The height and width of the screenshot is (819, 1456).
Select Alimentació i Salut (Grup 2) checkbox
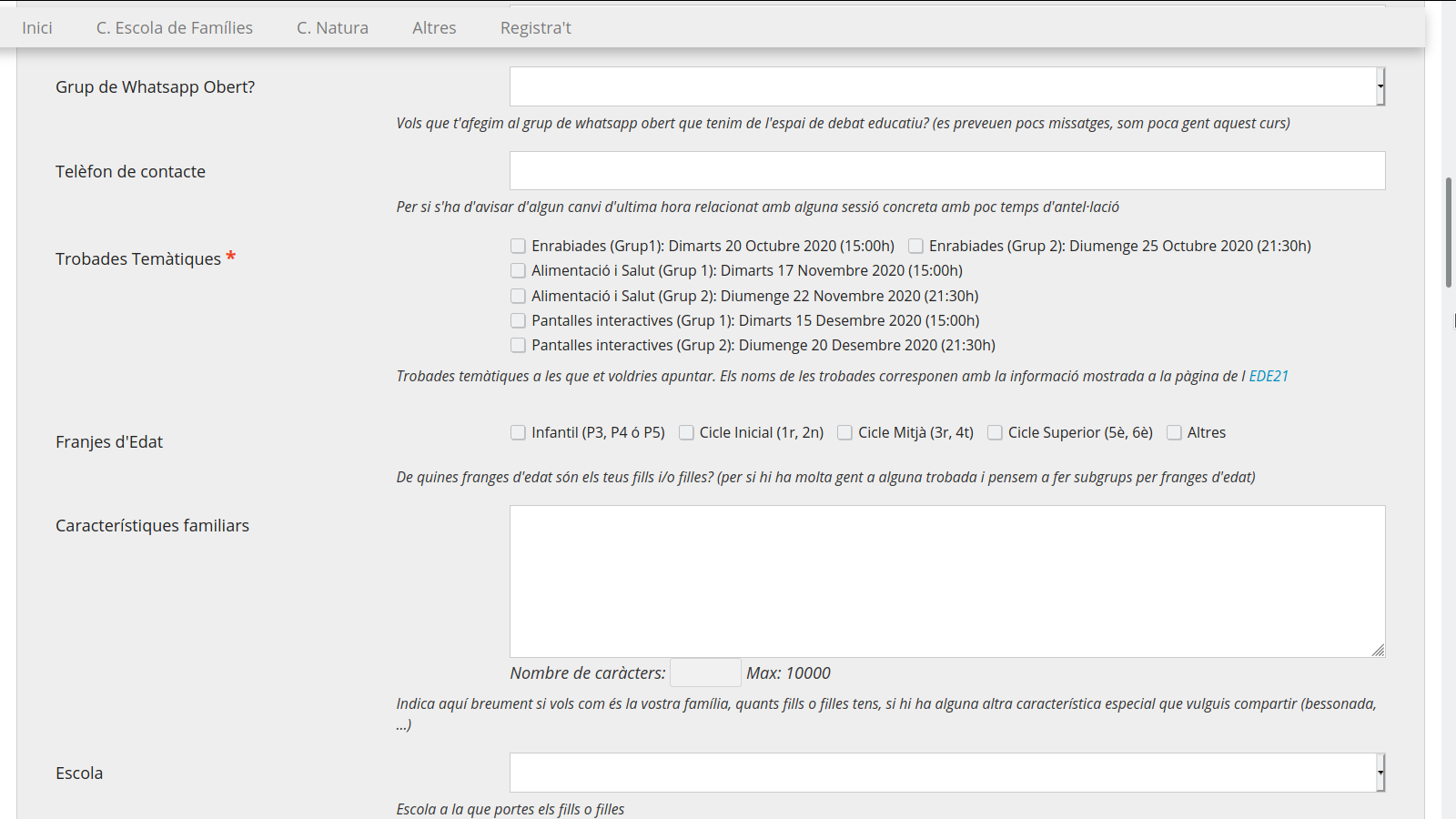point(518,296)
